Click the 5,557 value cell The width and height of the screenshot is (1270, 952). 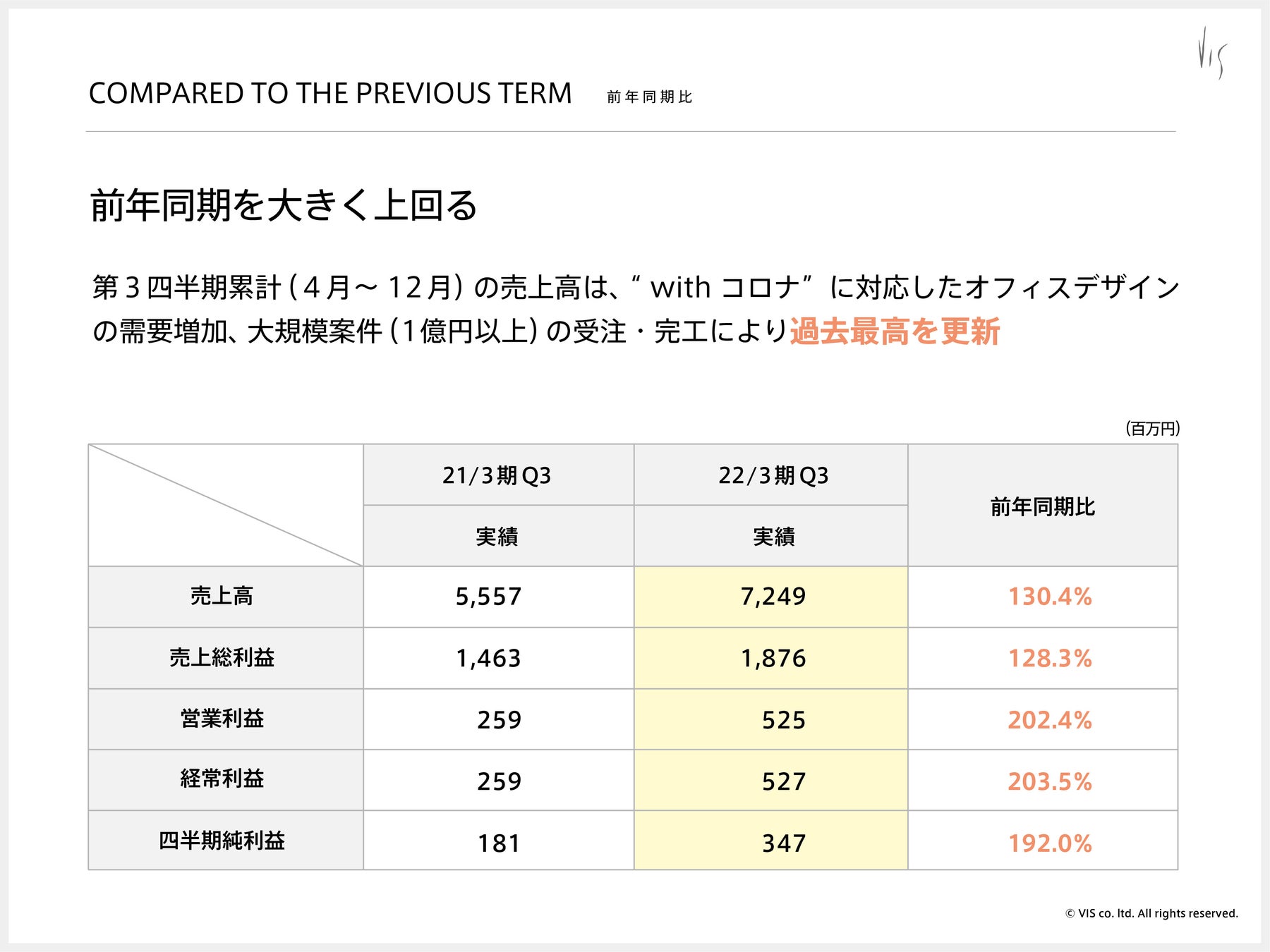488,597
